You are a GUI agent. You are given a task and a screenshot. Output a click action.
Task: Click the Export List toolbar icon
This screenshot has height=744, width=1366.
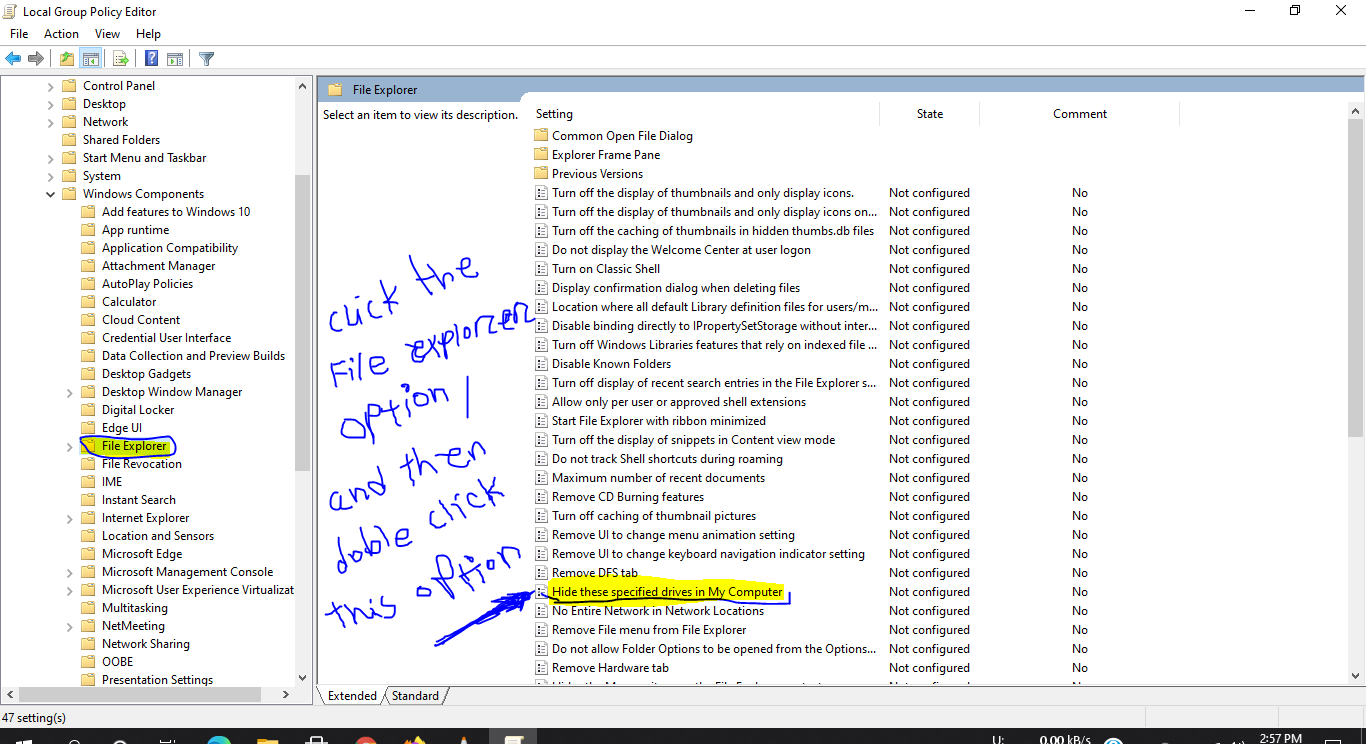[x=120, y=59]
